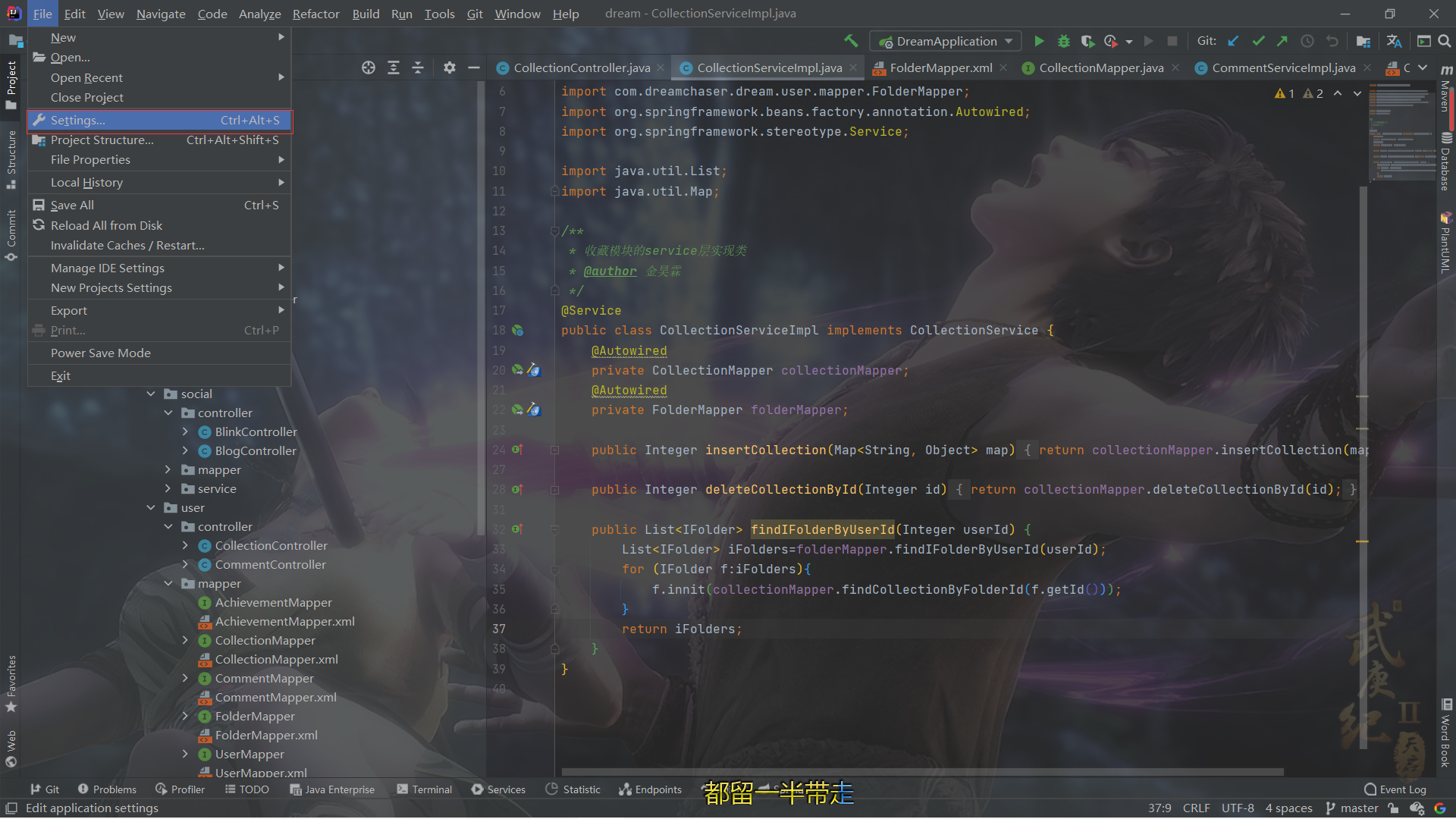
Task: Click the Git commit checkmark icon
Action: point(1258,41)
